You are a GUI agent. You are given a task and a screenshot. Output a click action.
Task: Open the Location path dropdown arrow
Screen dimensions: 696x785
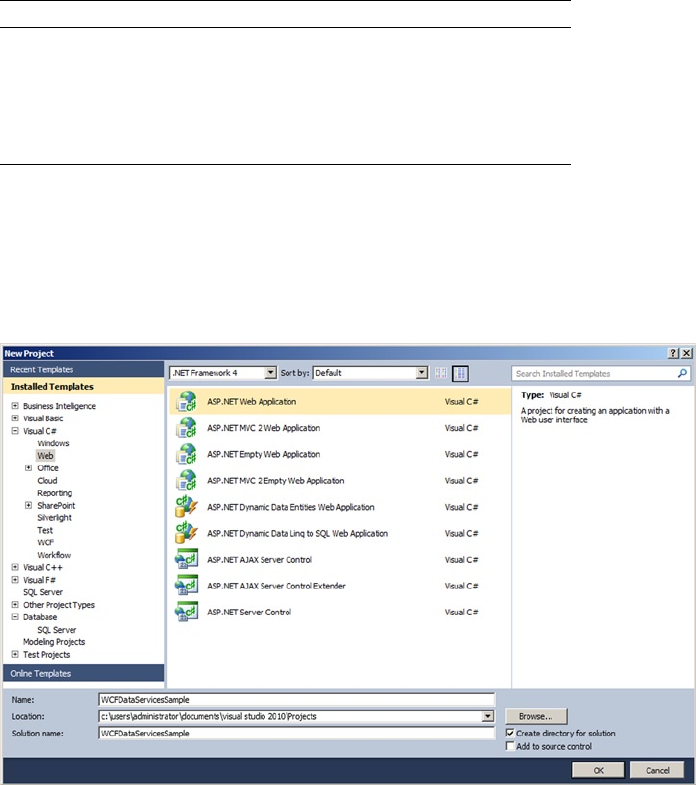488,716
